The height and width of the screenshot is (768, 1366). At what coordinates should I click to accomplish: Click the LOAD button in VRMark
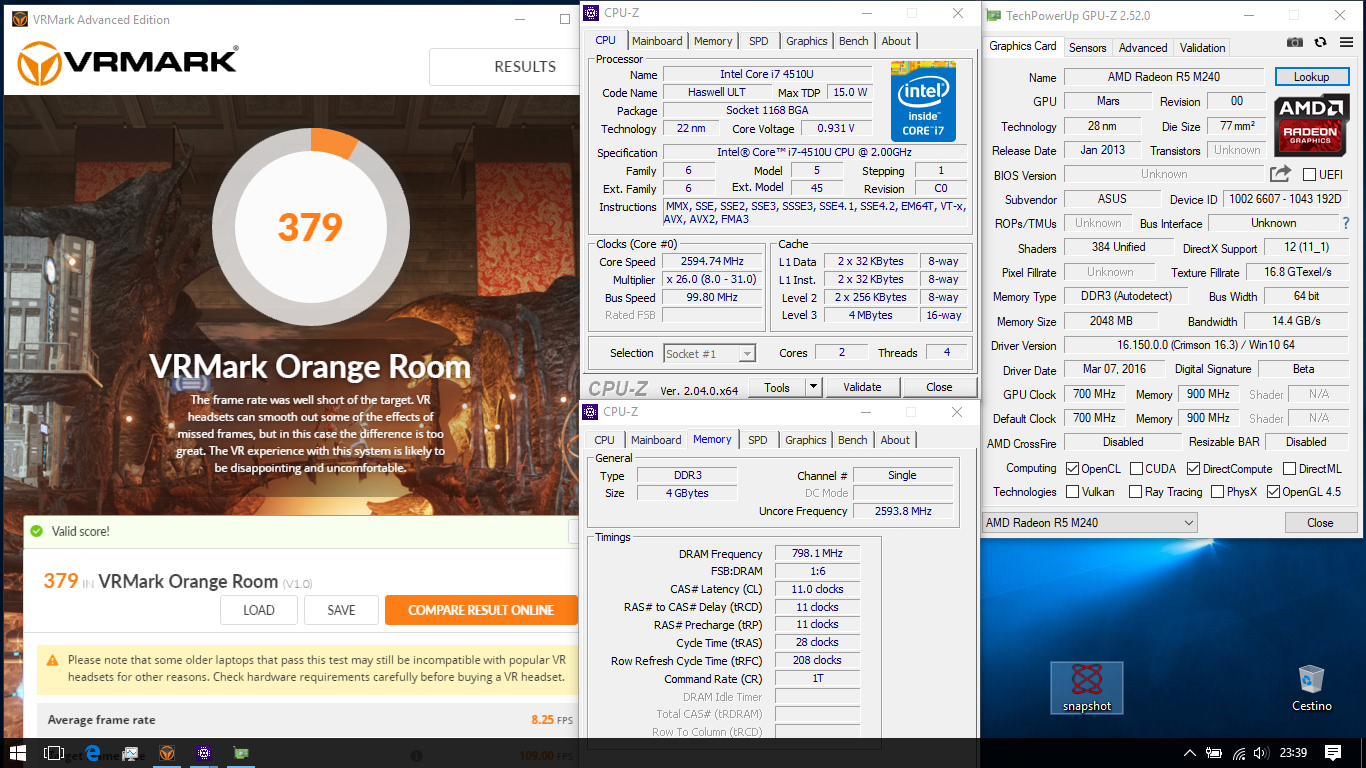259,610
